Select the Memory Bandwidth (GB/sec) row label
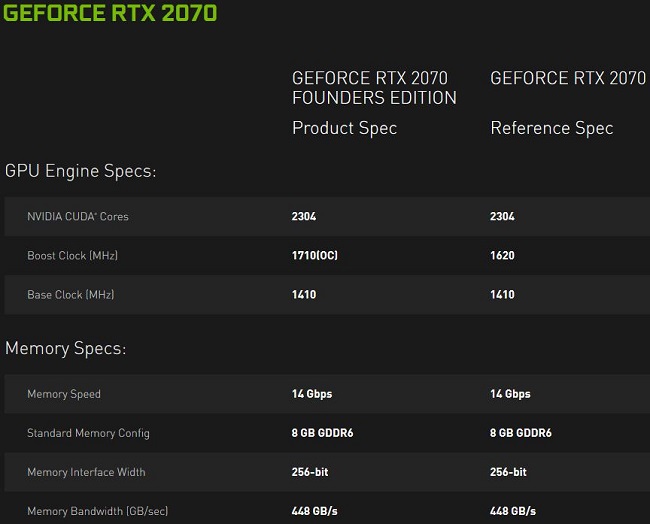The image size is (650, 524). click(97, 511)
